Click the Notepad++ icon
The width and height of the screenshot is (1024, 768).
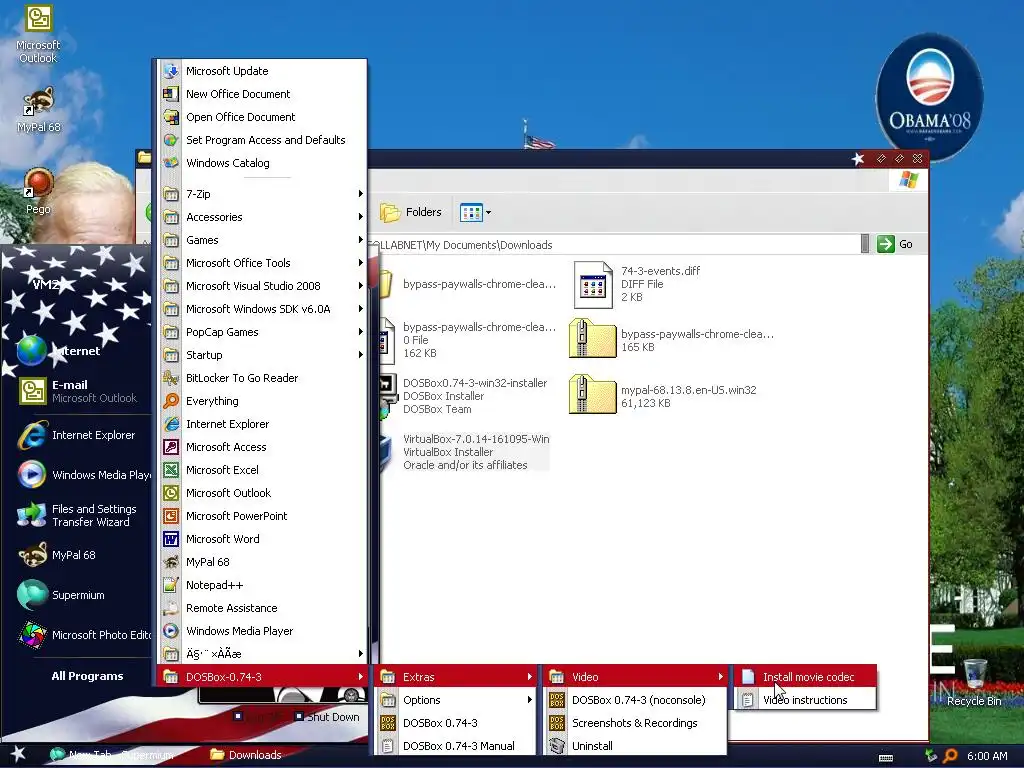pos(171,585)
